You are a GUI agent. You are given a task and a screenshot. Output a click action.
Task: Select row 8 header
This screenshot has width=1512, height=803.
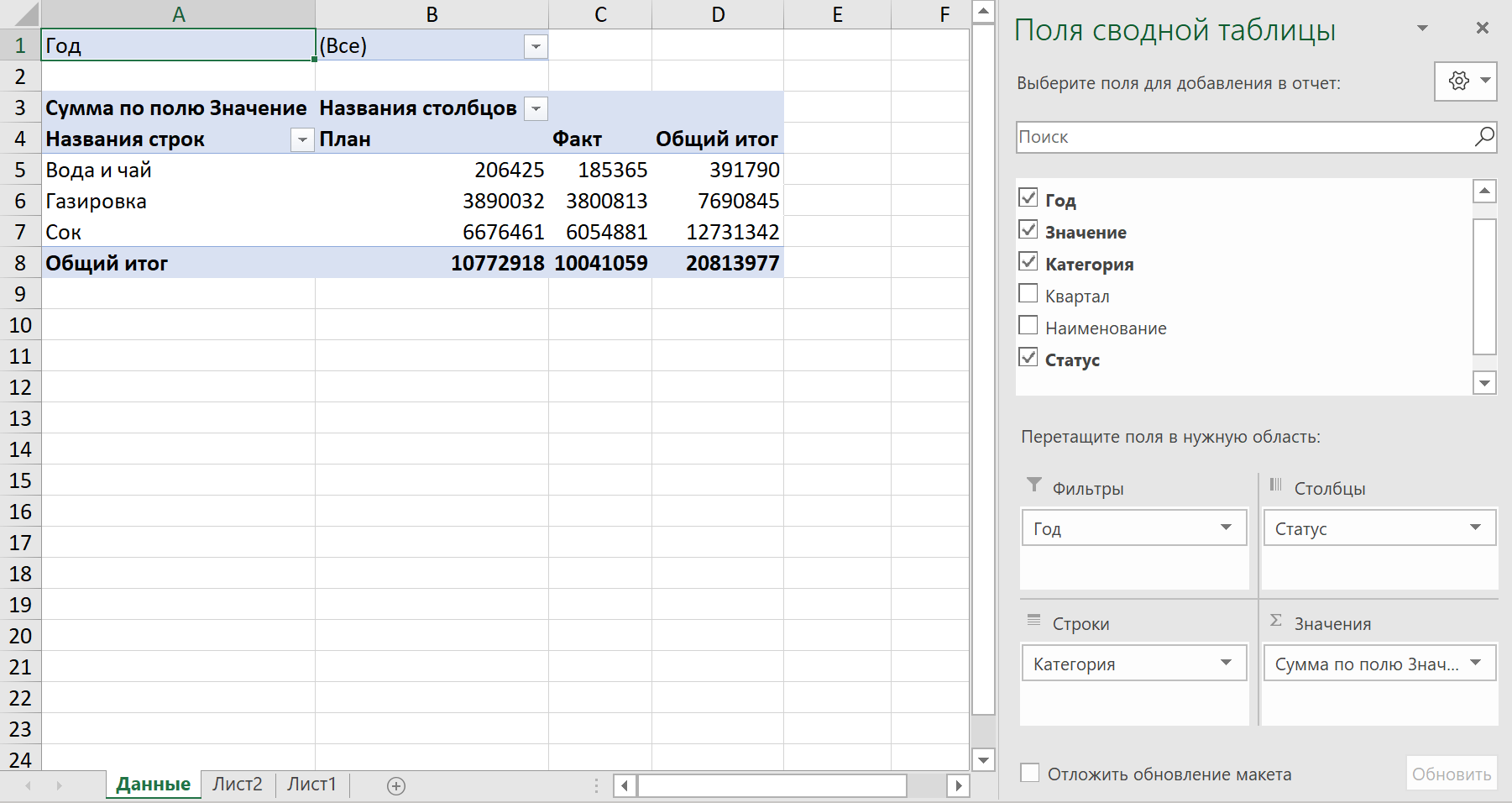coord(20,263)
